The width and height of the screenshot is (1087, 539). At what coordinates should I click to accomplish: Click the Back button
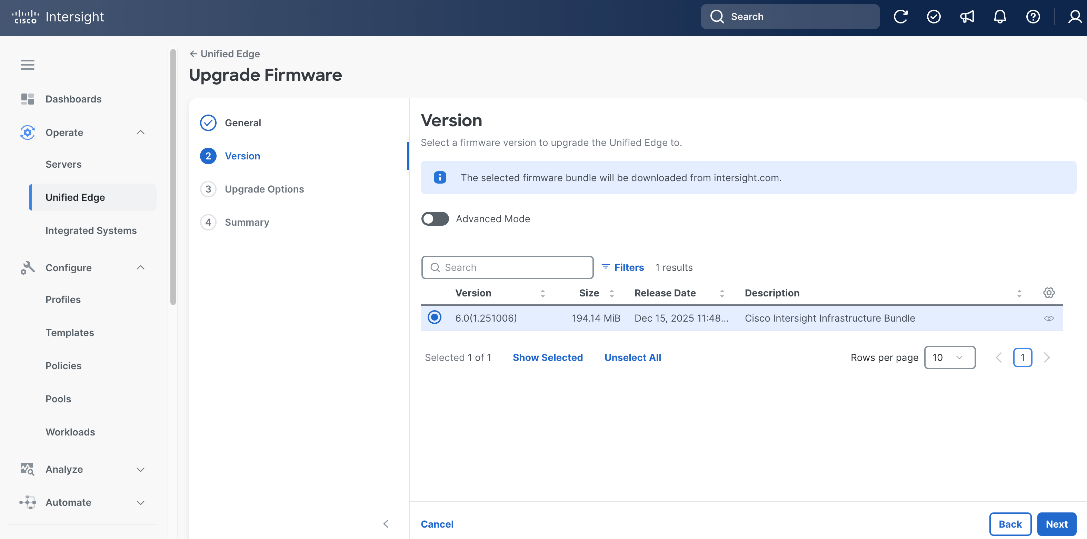click(1010, 524)
